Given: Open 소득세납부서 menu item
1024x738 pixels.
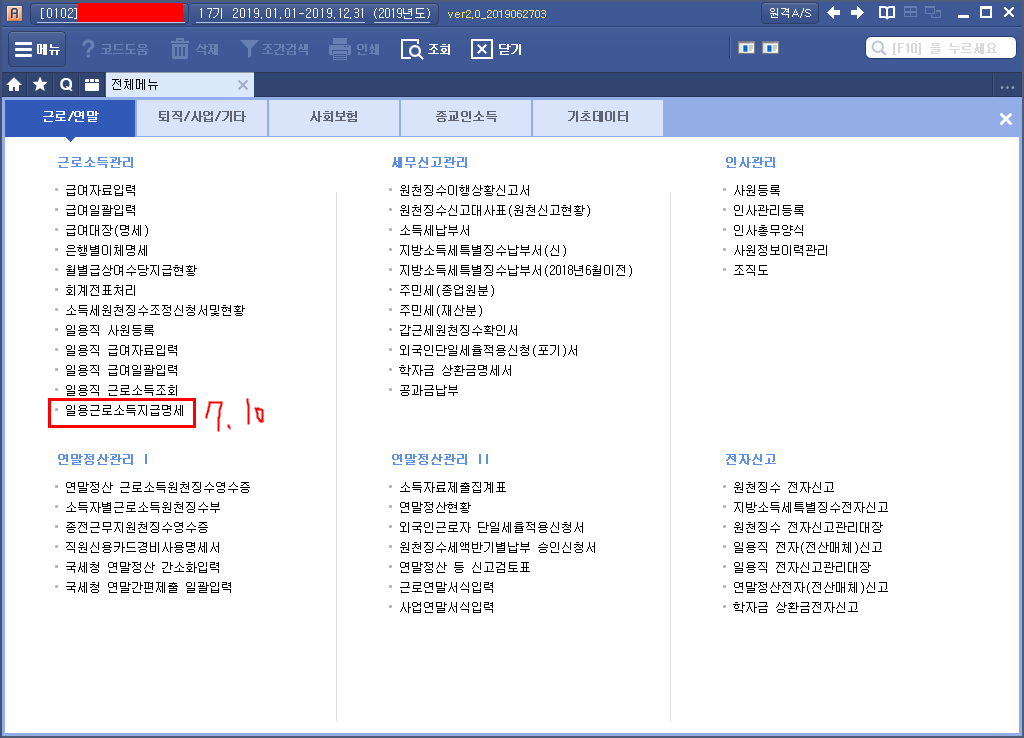Looking at the screenshot, I should pyautogui.click(x=435, y=231).
